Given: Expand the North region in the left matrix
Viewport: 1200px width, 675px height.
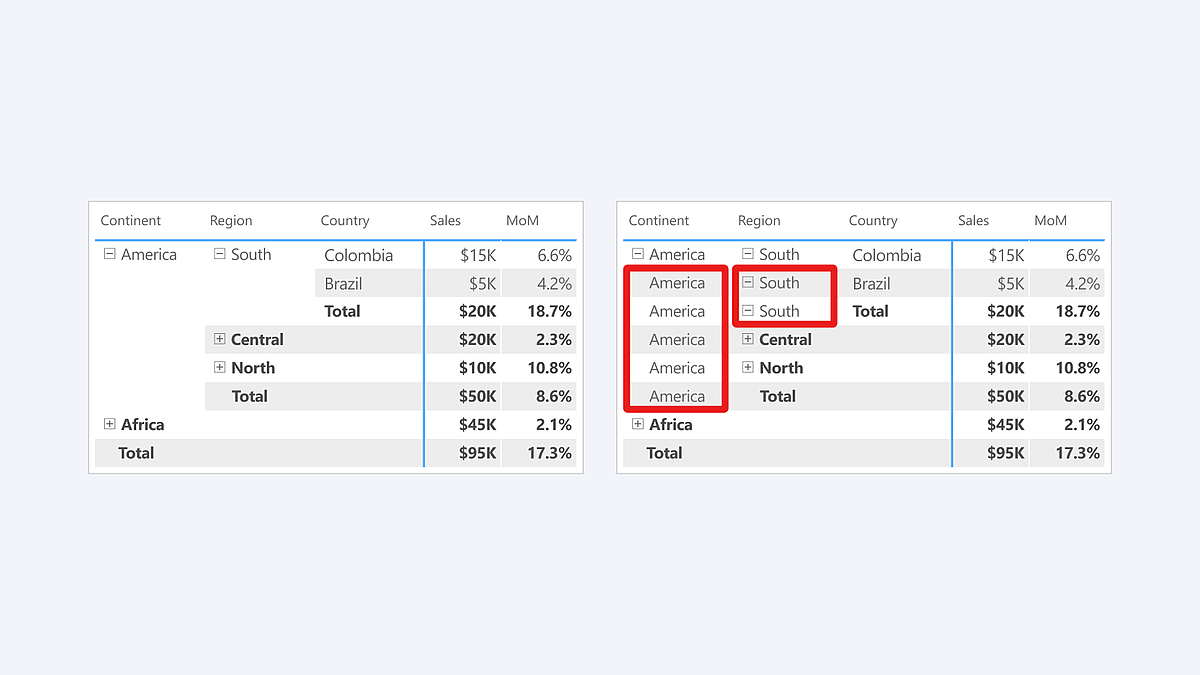Looking at the screenshot, I should pyautogui.click(x=219, y=367).
